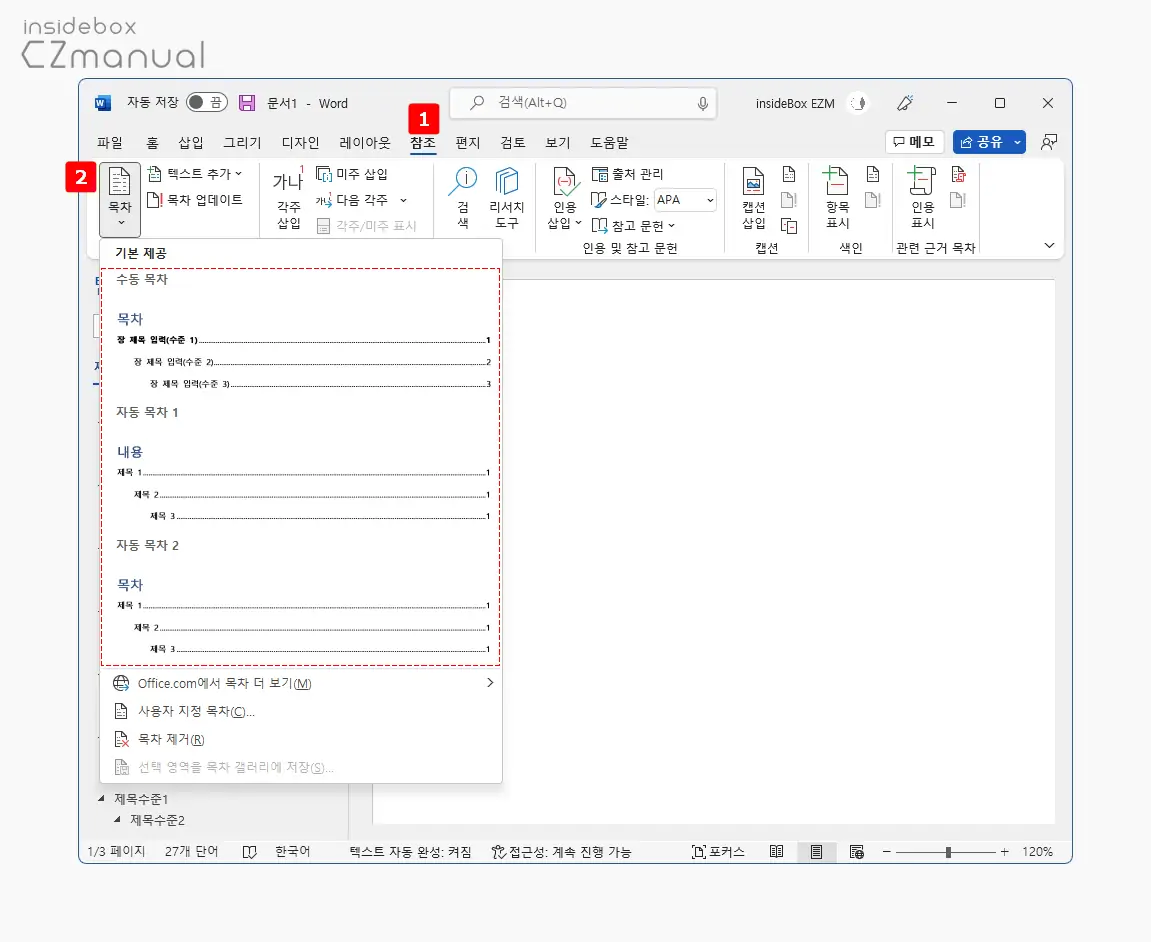Click 미주 삽입 endnote button
1151x942 pixels.
tap(352, 174)
